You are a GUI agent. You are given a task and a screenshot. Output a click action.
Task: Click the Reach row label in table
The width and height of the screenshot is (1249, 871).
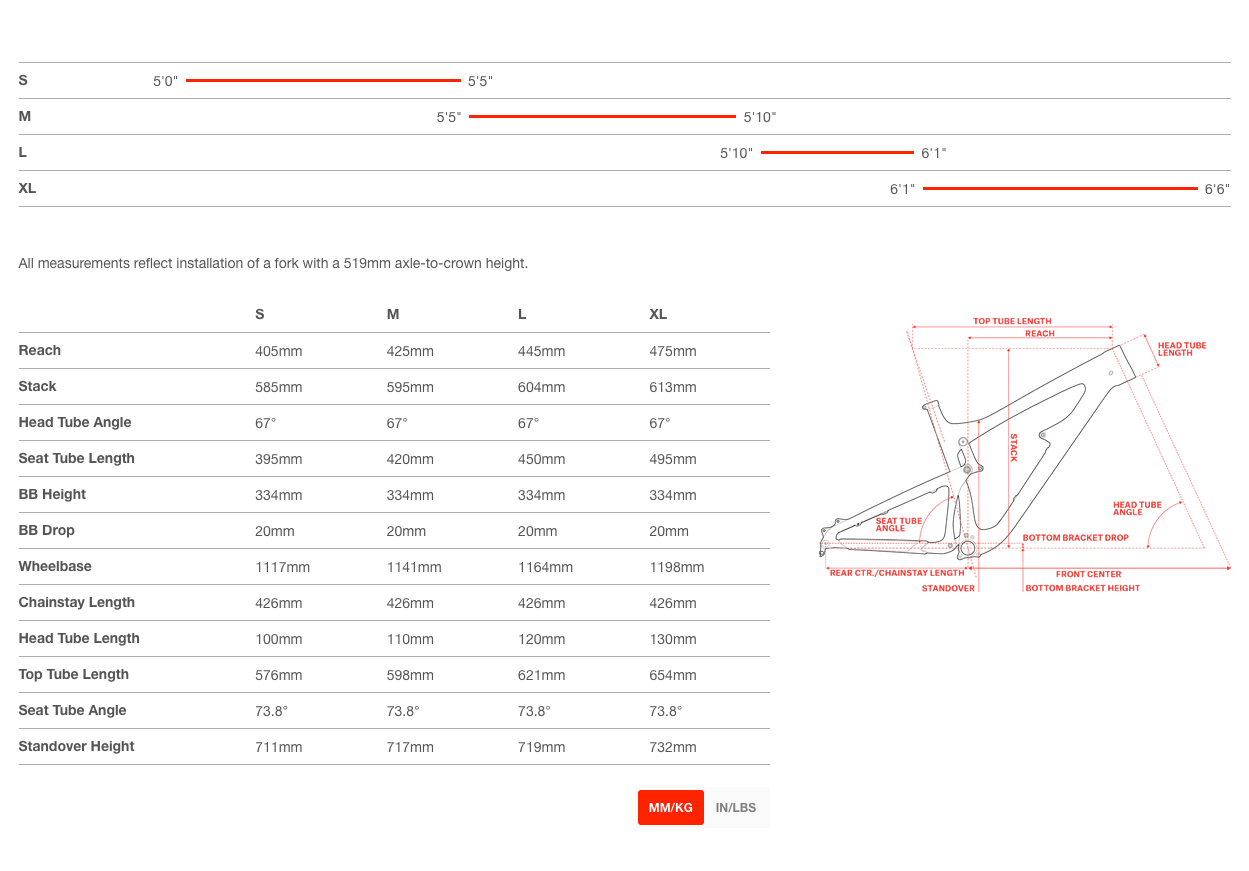click(x=40, y=350)
